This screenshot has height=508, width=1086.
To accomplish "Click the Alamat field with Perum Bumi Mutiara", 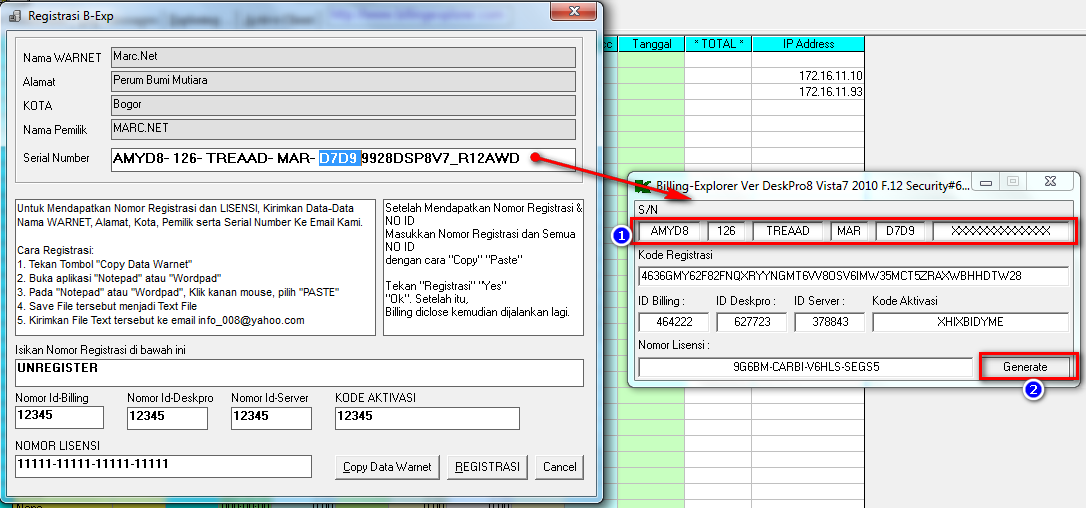I will click(x=344, y=81).
